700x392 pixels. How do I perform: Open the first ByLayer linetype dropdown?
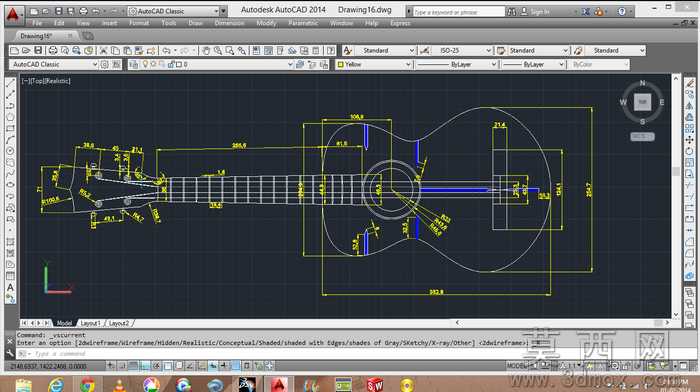494,65
